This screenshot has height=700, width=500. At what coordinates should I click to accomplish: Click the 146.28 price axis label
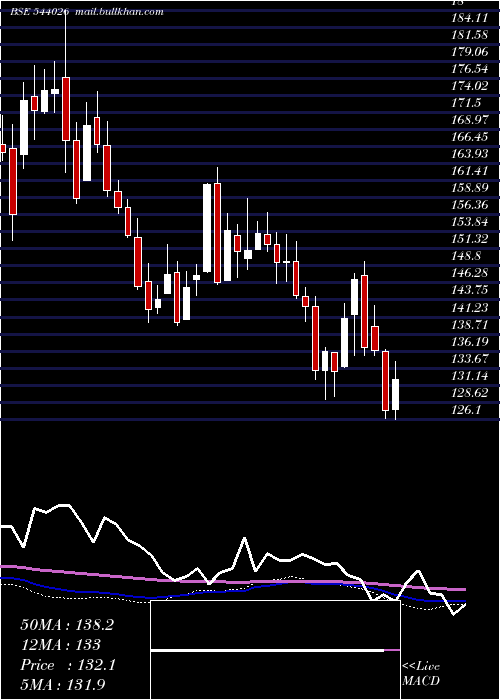pyautogui.click(x=470, y=273)
